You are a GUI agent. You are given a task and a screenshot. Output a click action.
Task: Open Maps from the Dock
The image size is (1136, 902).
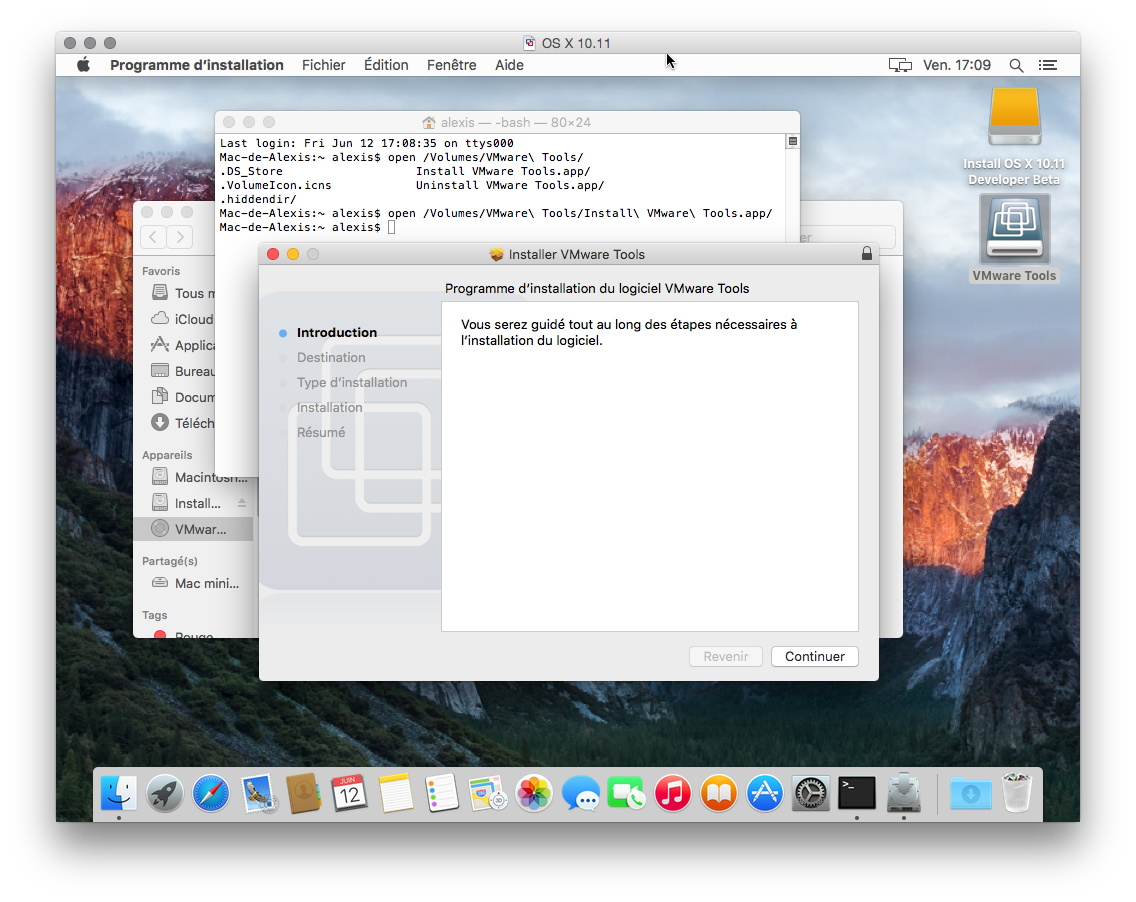(488, 793)
